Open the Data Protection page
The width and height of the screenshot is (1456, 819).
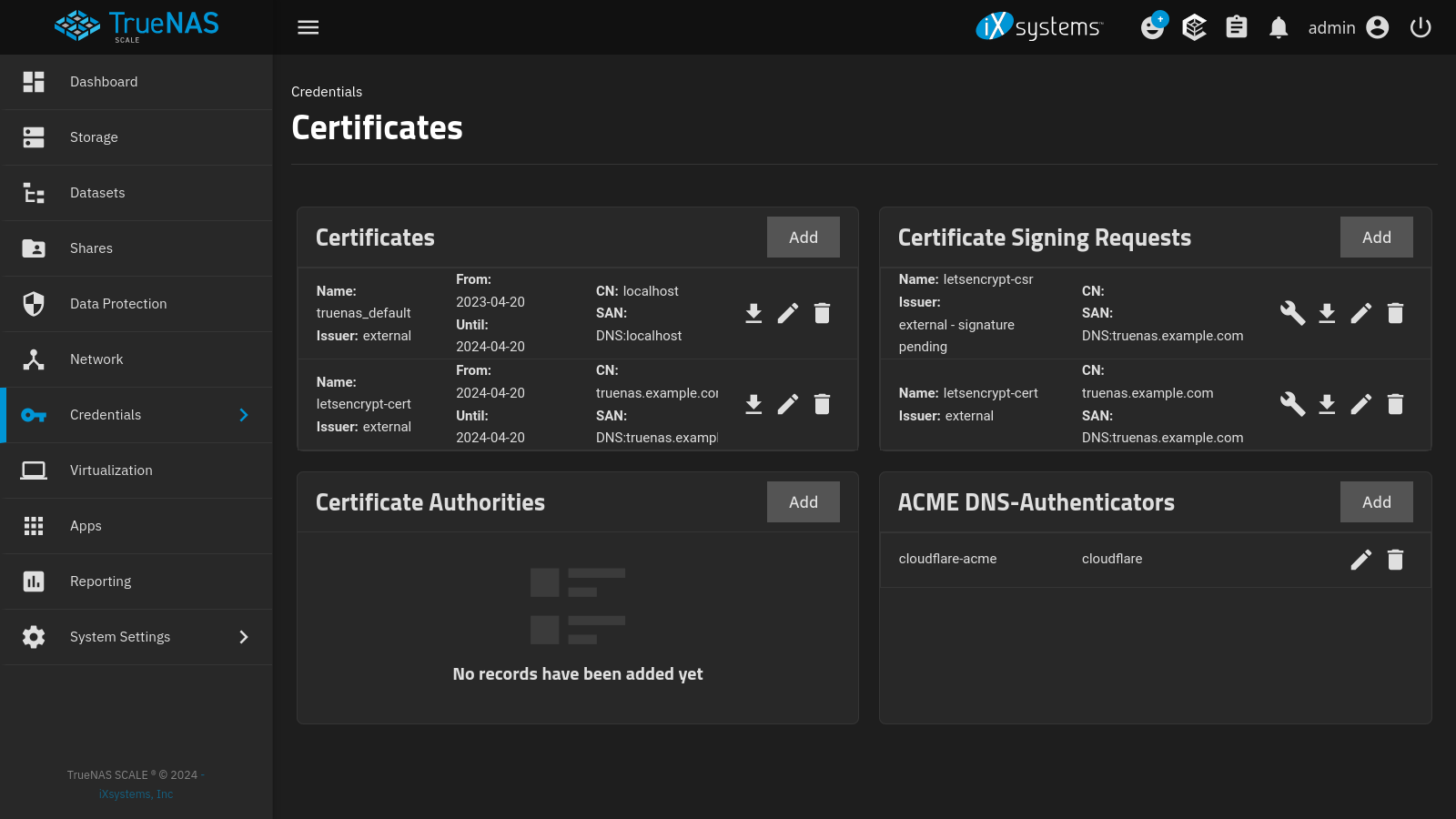pyautogui.click(x=117, y=303)
